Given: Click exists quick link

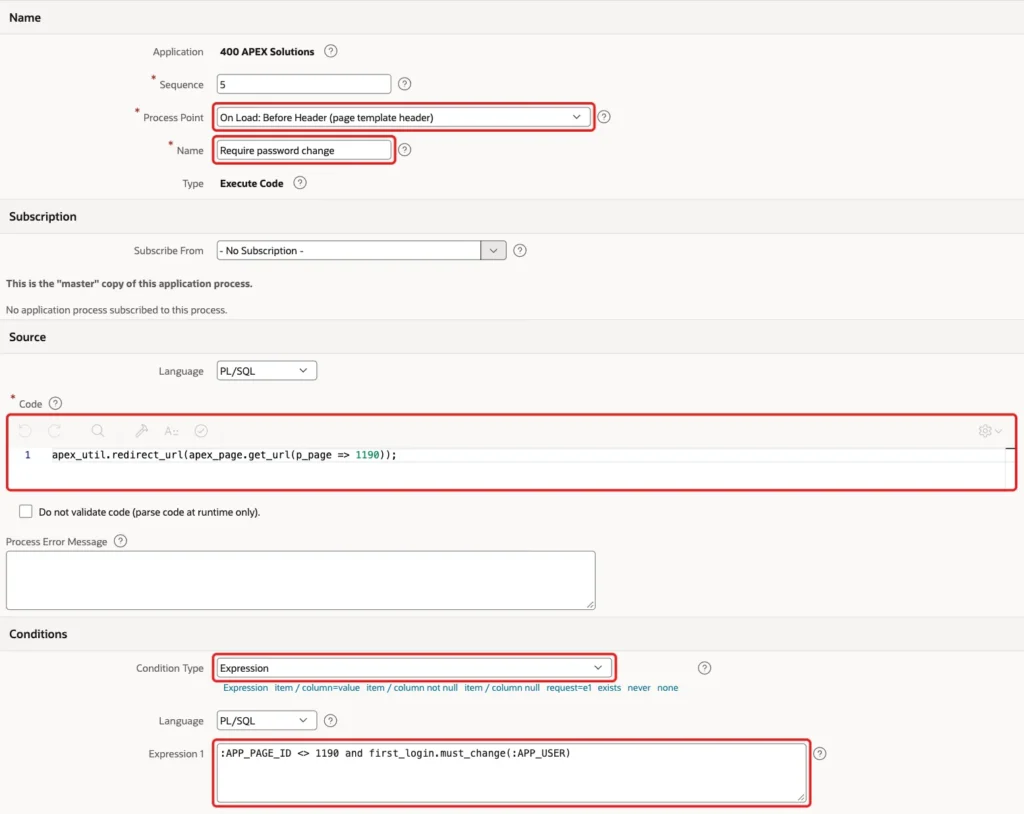Looking at the screenshot, I should (609, 688).
